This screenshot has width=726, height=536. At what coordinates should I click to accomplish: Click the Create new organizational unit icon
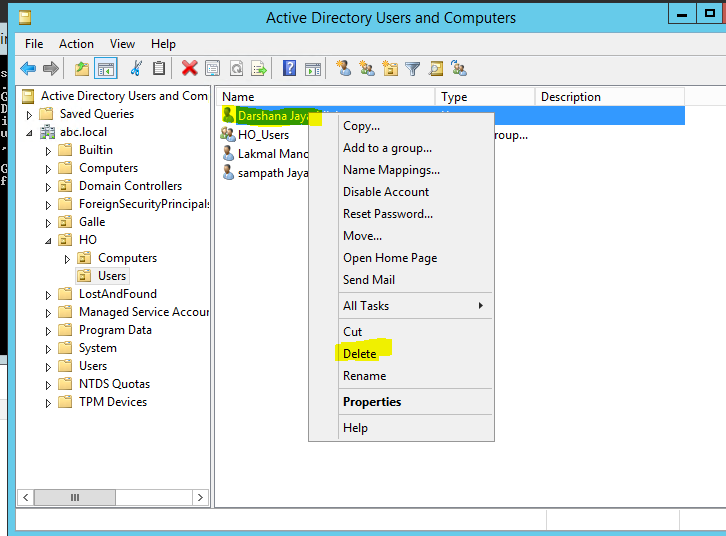click(390, 69)
